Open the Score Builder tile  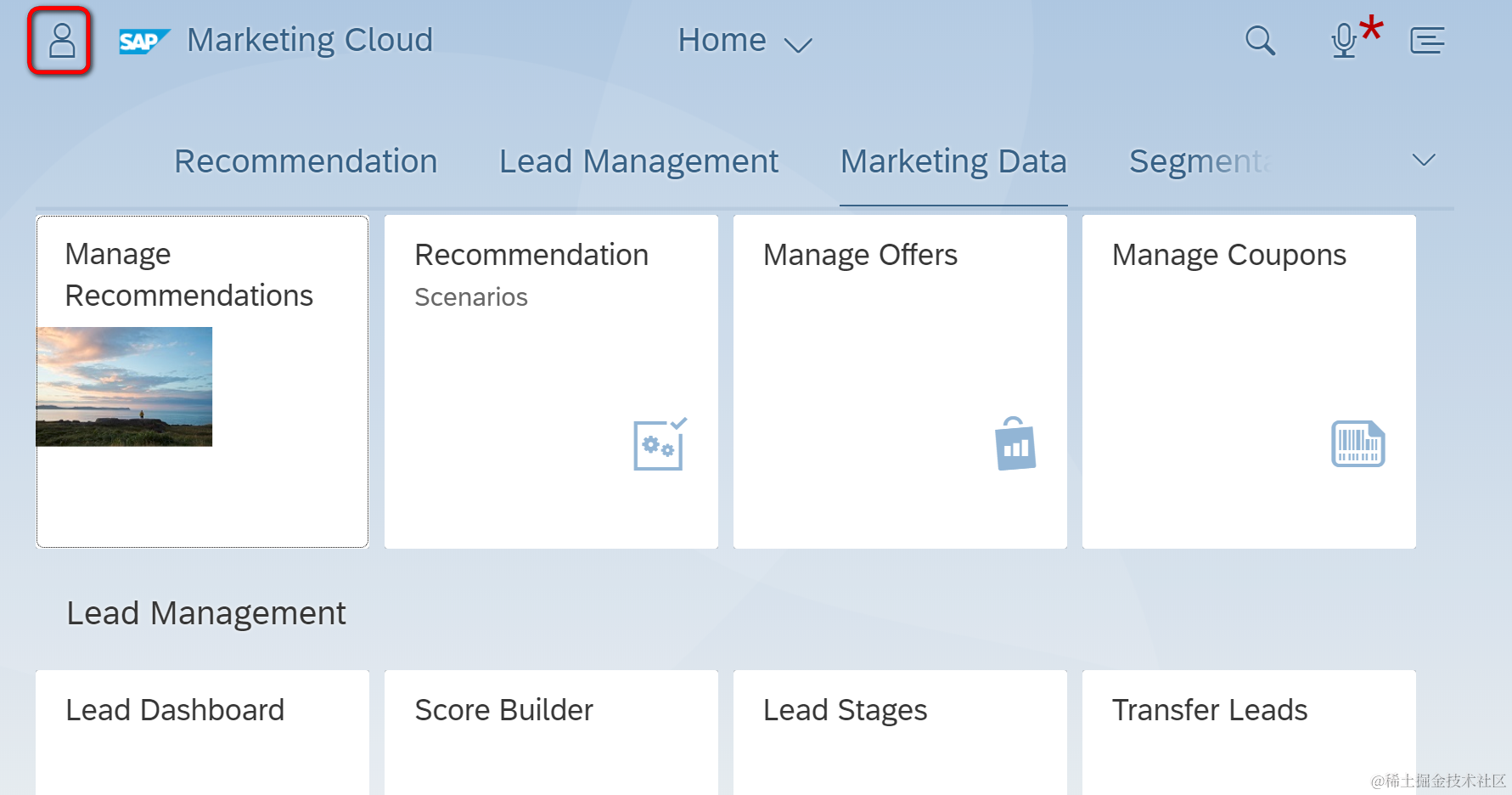551,730
